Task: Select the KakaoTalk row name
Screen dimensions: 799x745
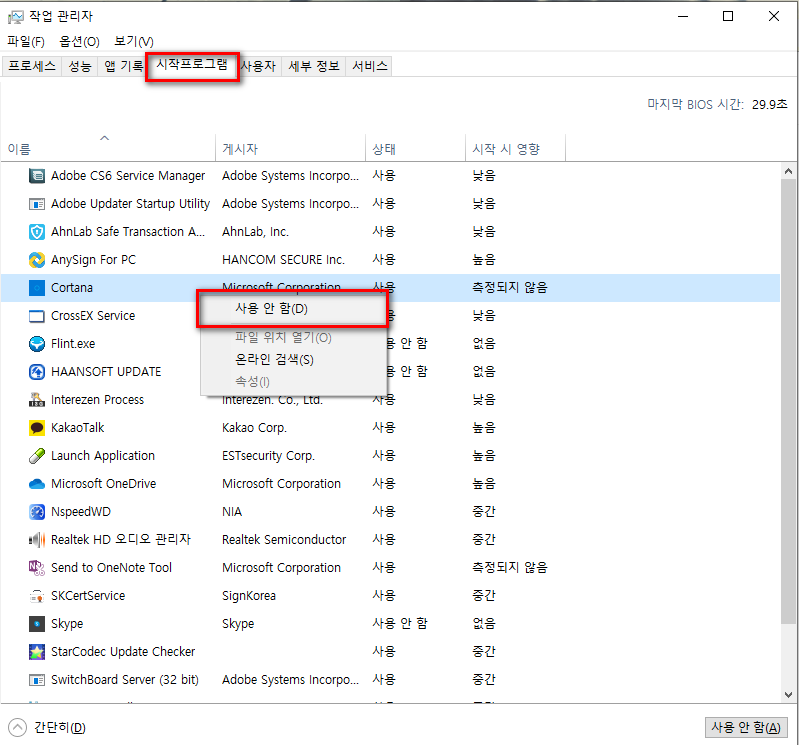Action: pyautogui.click(x=77, y=428)
